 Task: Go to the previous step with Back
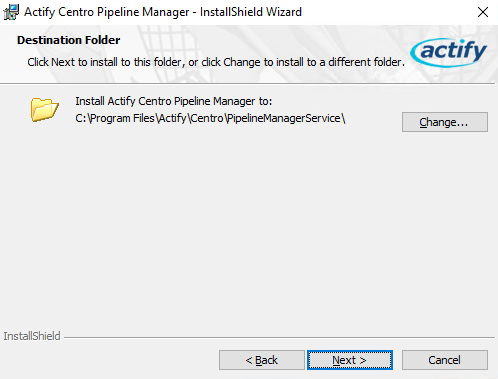[262, 360]
